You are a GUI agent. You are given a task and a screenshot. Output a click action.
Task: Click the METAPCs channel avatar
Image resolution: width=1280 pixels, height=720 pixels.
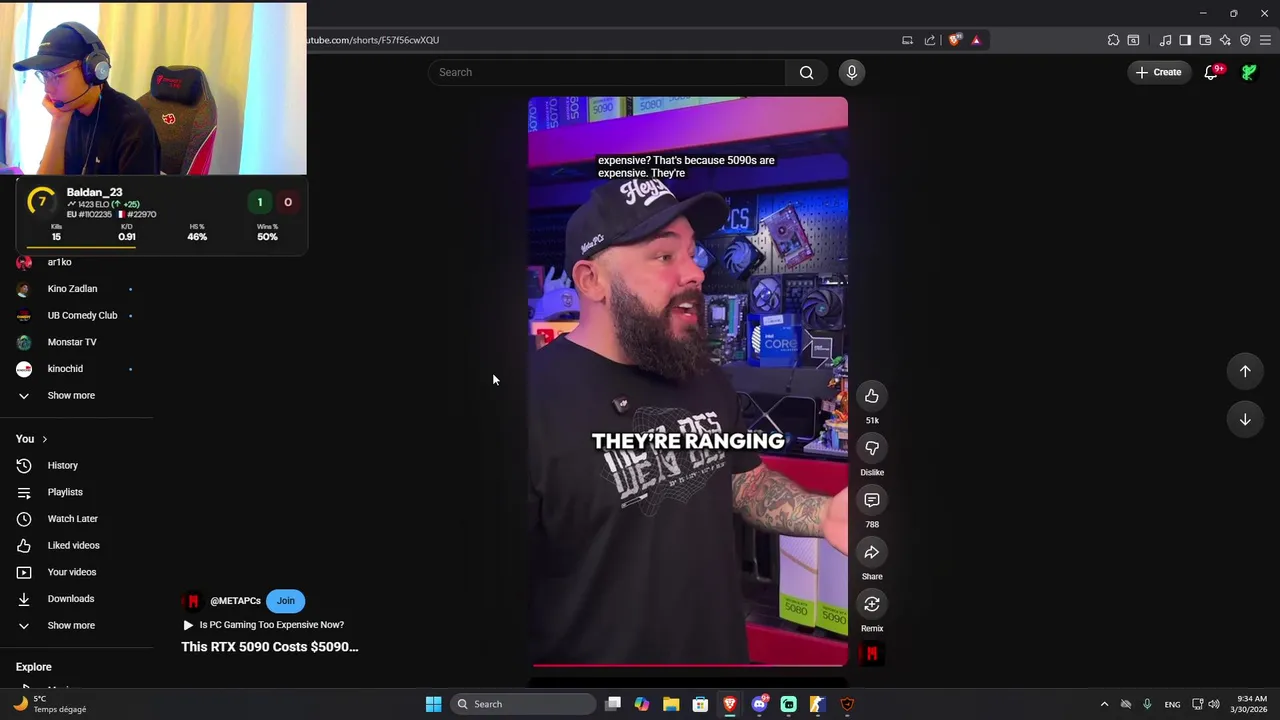pos(193,601)
